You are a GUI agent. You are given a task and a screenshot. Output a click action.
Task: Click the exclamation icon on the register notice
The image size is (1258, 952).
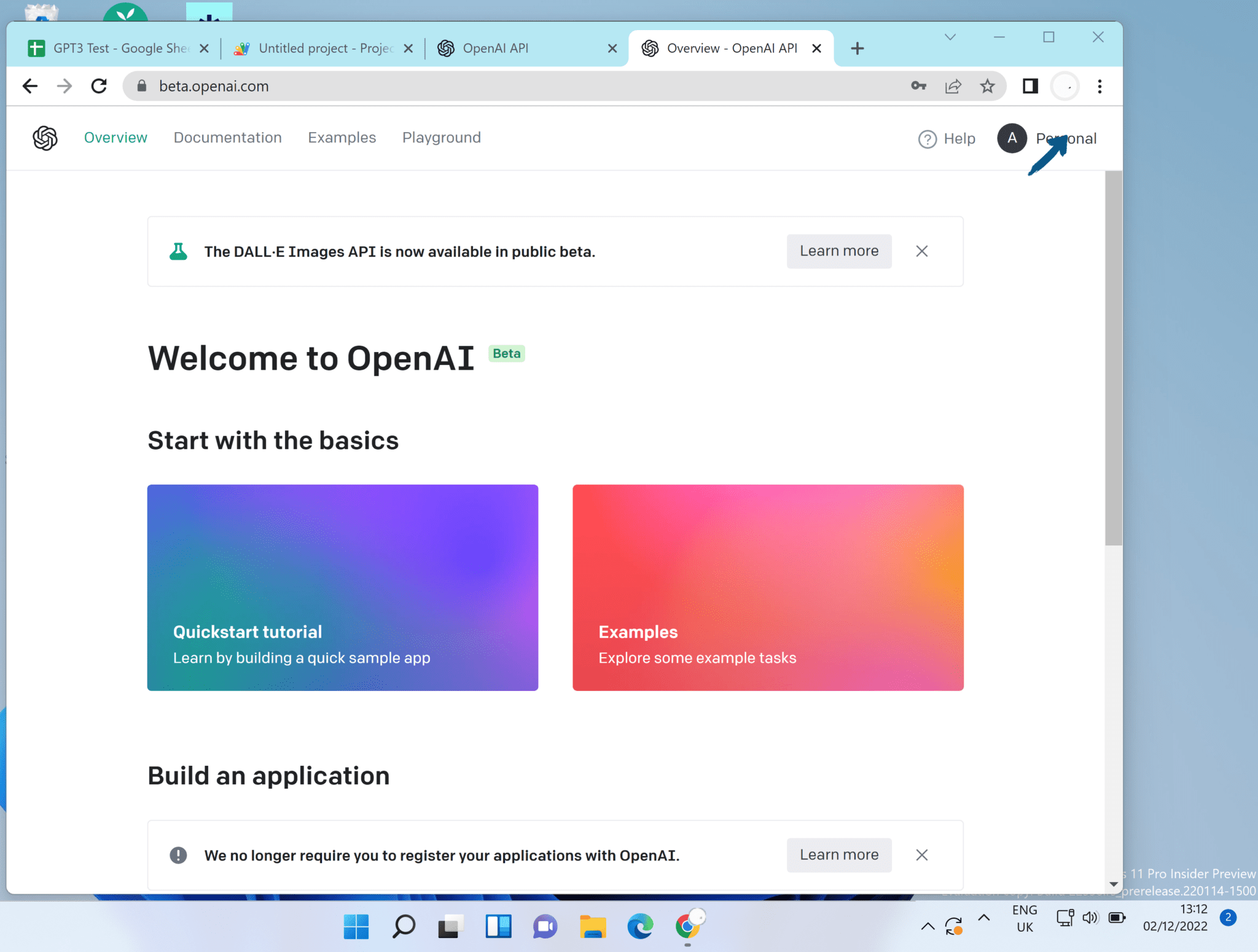tap(178, 855)
